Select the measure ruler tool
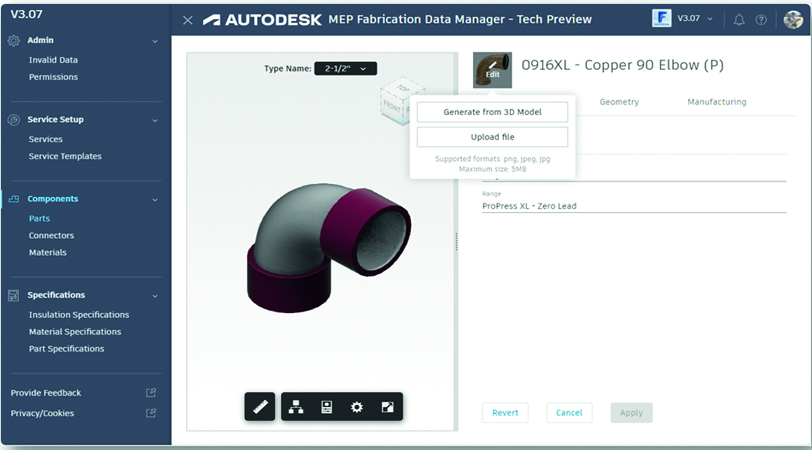The height and width of the screenshot is (450, 812). 260,407
